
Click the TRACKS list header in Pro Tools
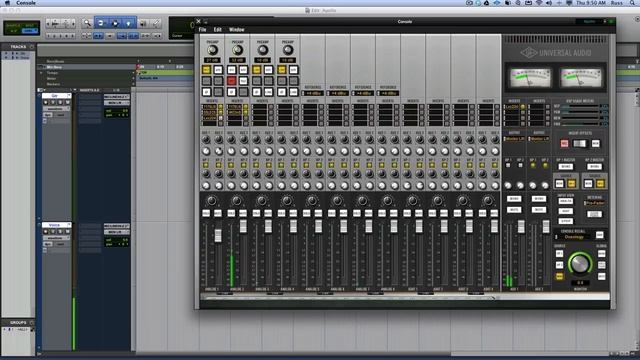pos(18,47)
